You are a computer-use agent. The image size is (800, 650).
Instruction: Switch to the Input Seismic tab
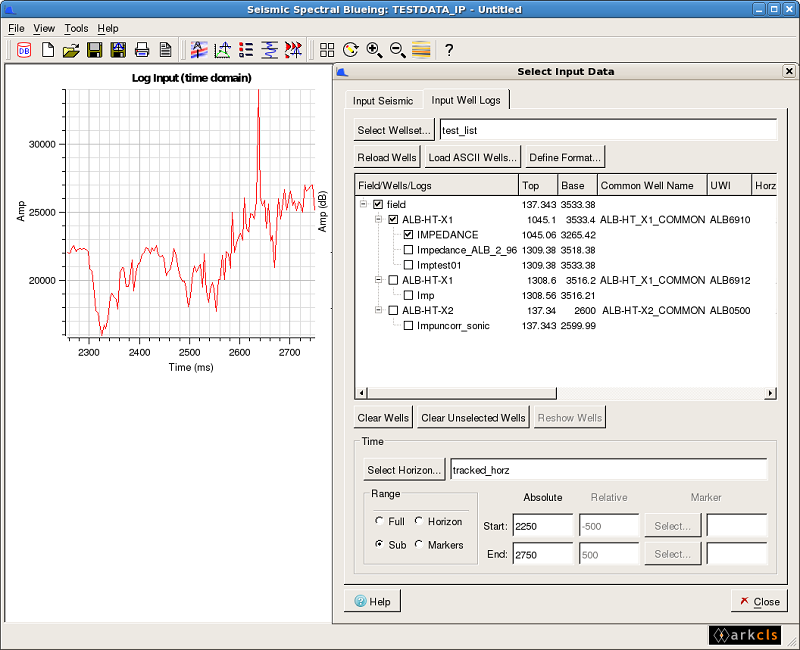tap(383, 100)
